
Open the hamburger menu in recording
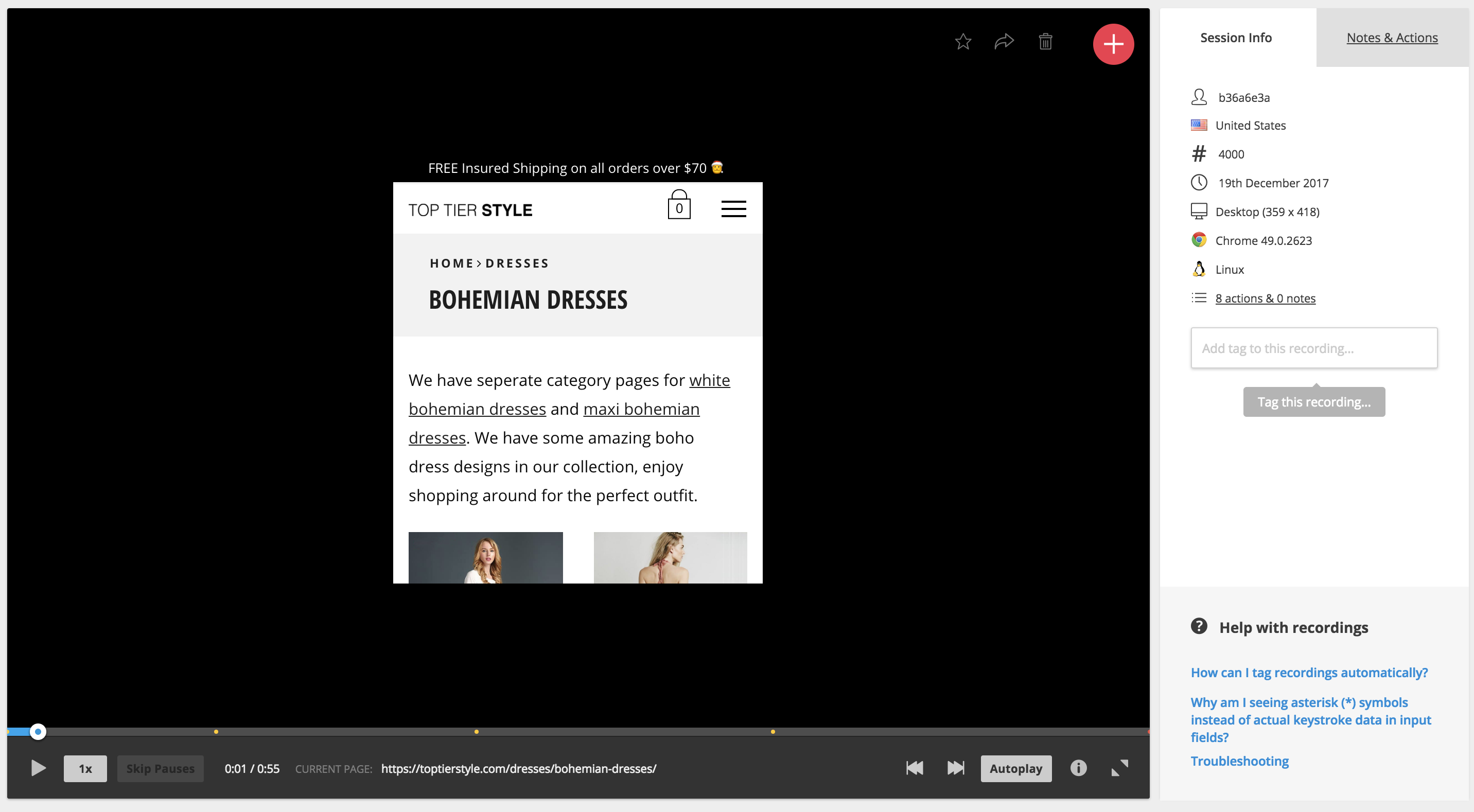tap(733, 209)
